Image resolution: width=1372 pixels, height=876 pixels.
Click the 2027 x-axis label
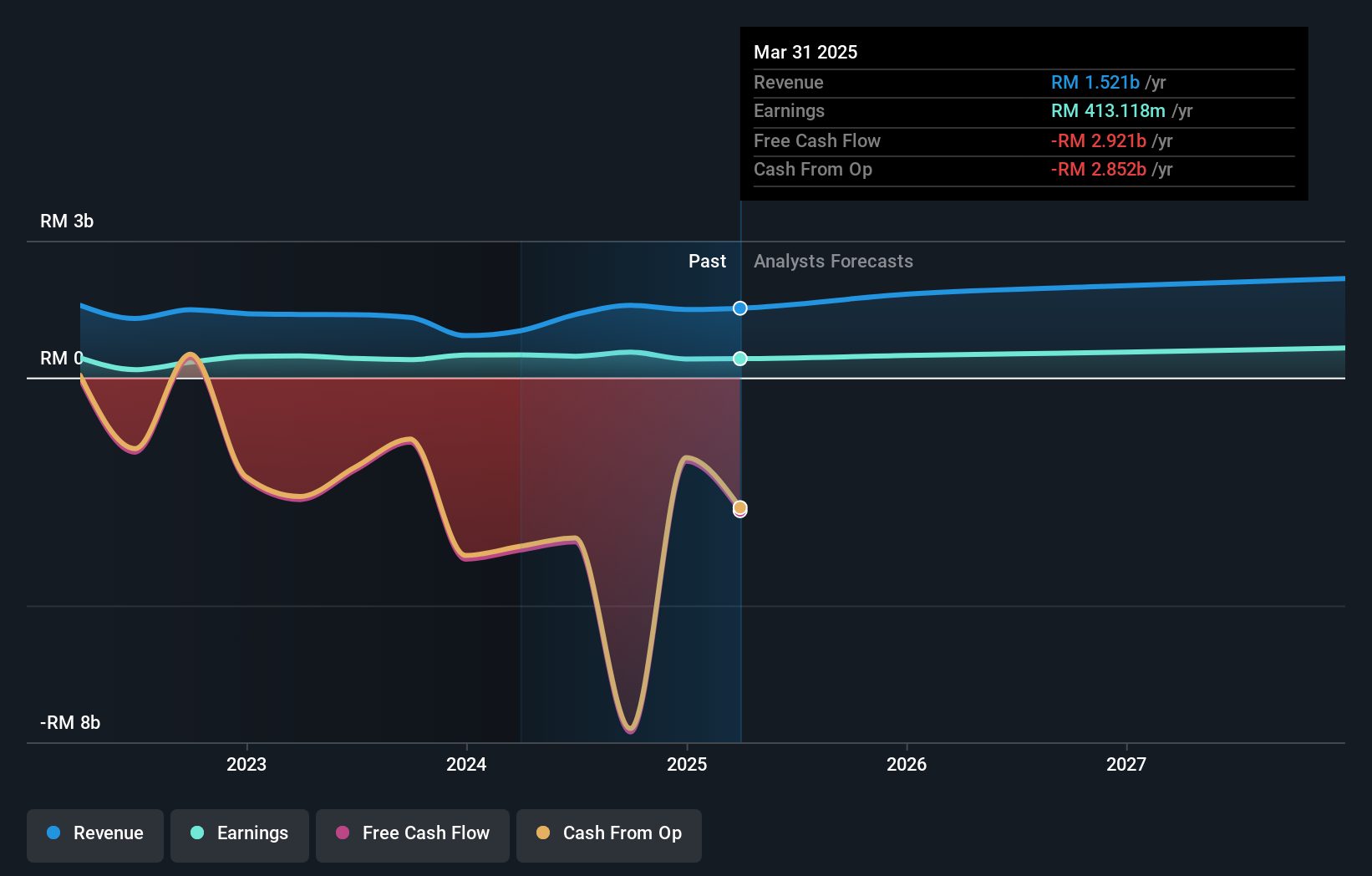[x=1126, y=764]
